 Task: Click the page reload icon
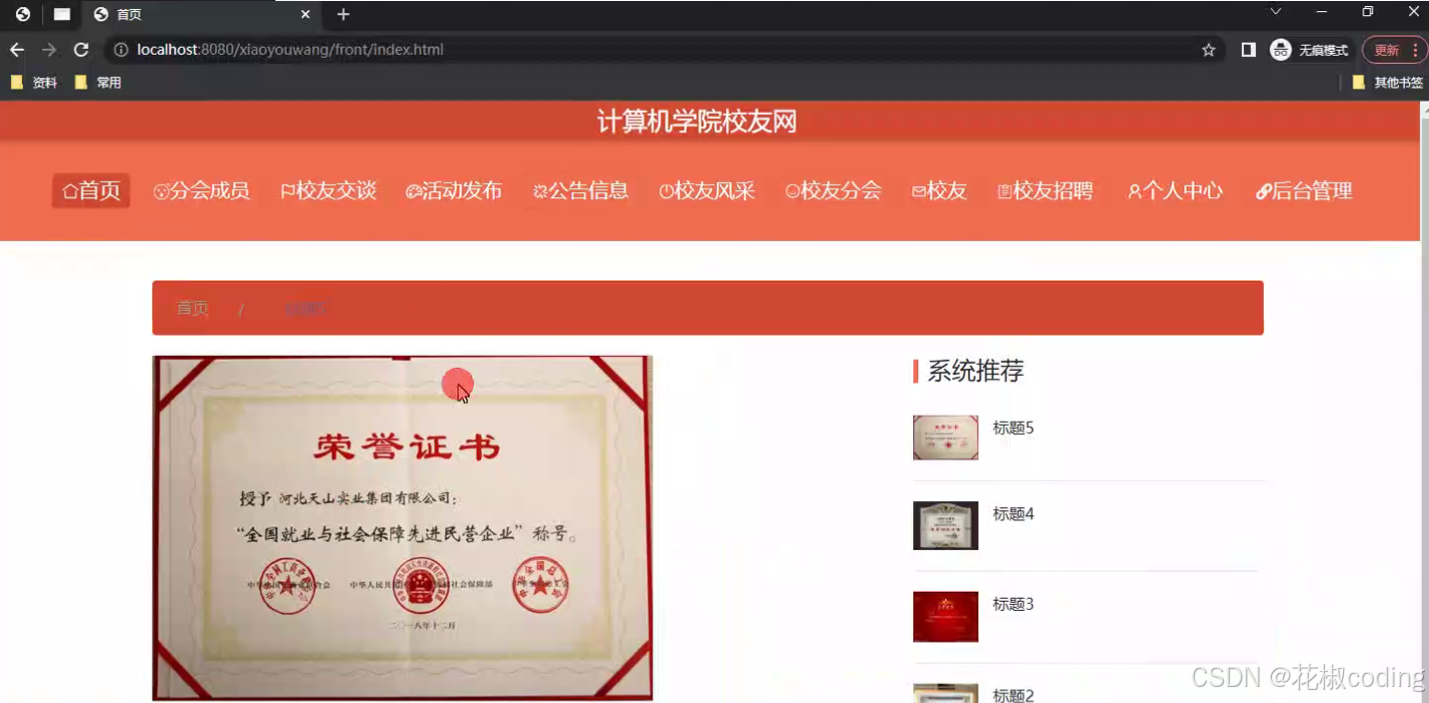tap(81, 49)
